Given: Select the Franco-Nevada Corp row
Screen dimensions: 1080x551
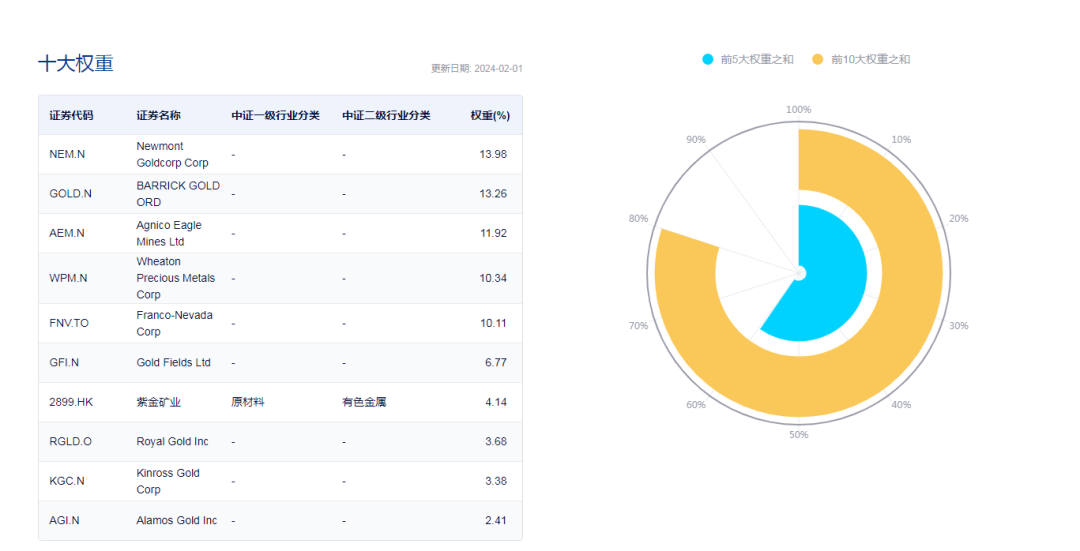Looking at the screenshot, I should (x=280, y=323).
